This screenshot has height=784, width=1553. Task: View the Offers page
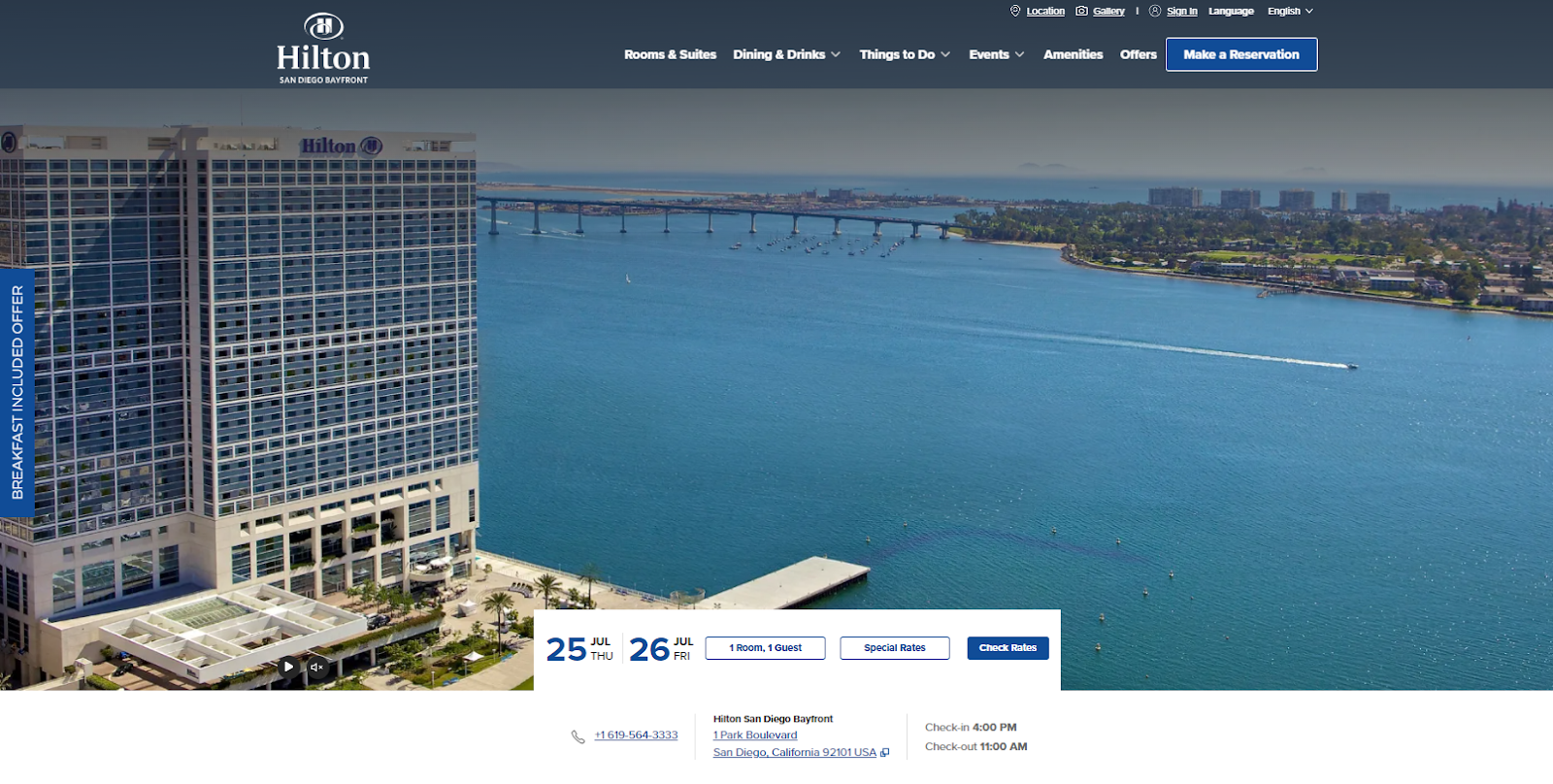[x=1138, y=54]
